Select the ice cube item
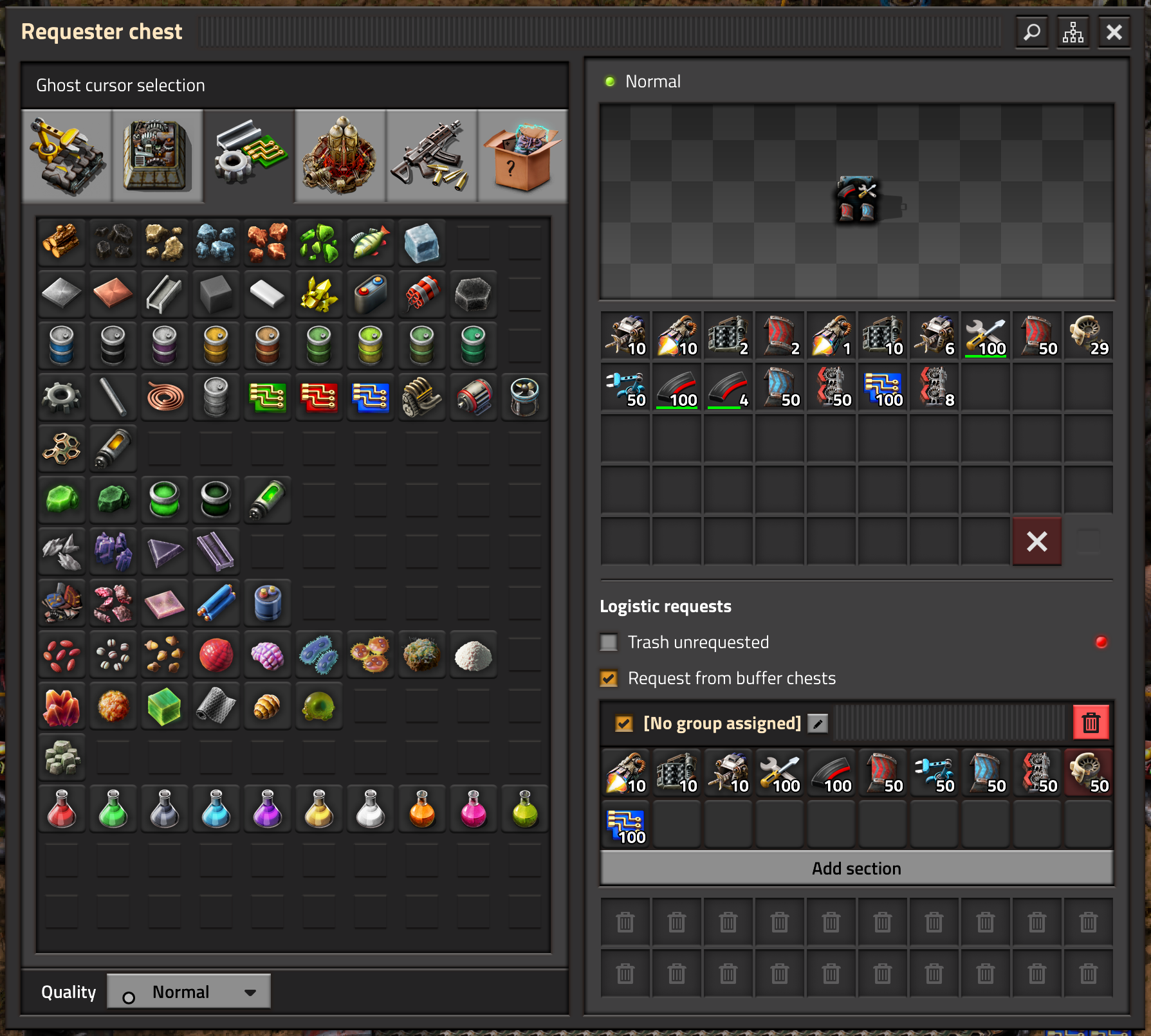 coord(422,242)
